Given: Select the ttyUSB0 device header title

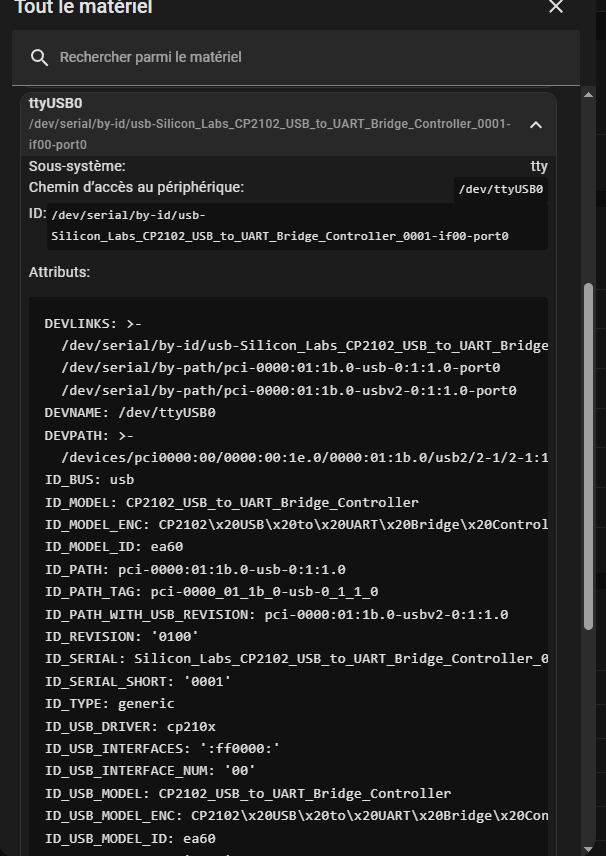Looking at the screenshot, I should (x=56, y=103).
